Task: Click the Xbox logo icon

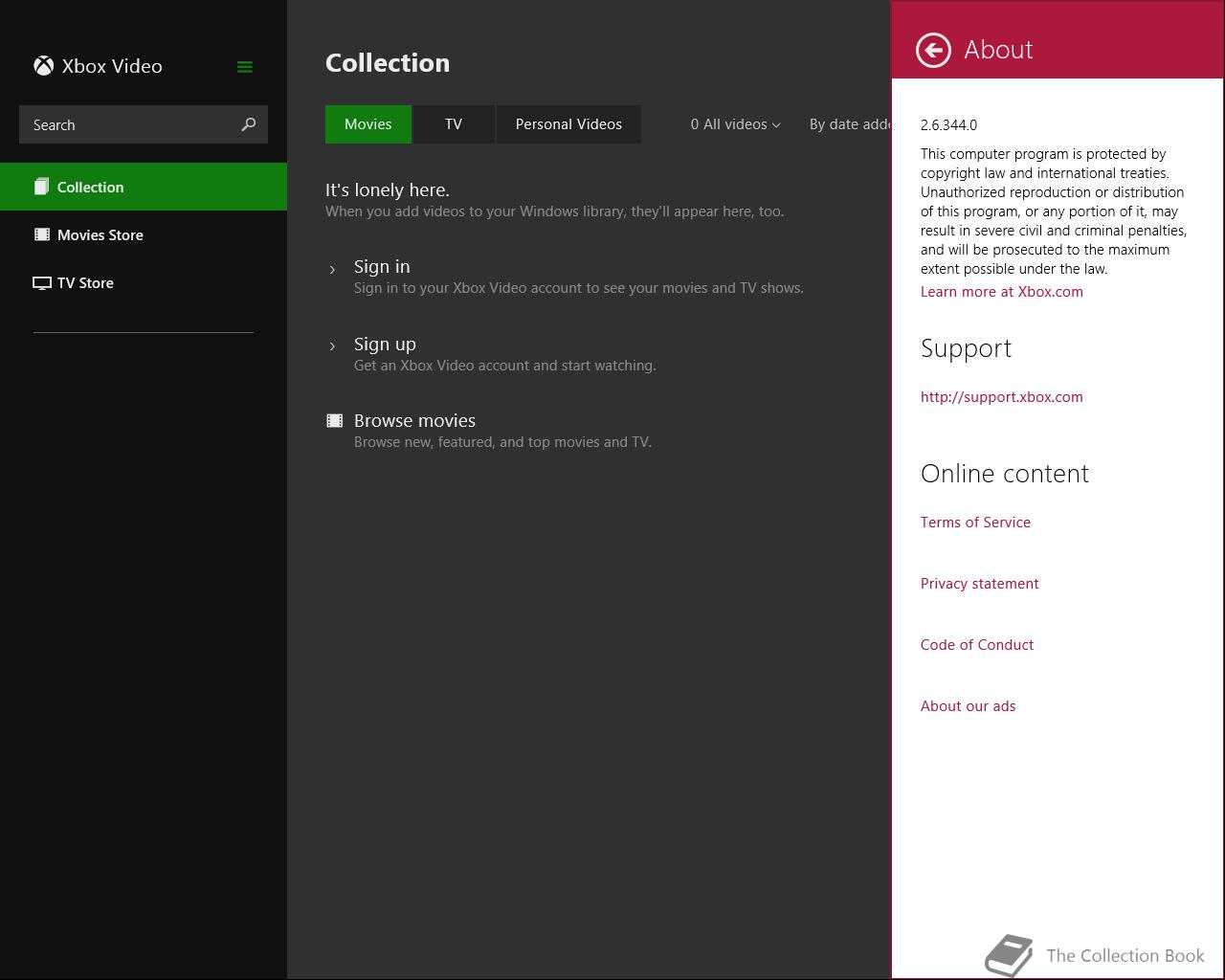Action: (x=43, y=66)
